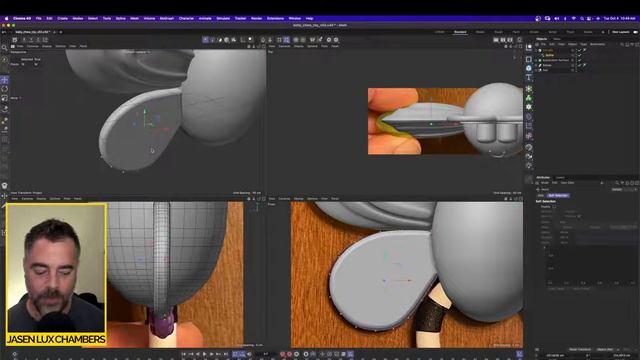
Task: Click the highlighted points mode icon in top toolbar
Action: click(x=206, y=40)
